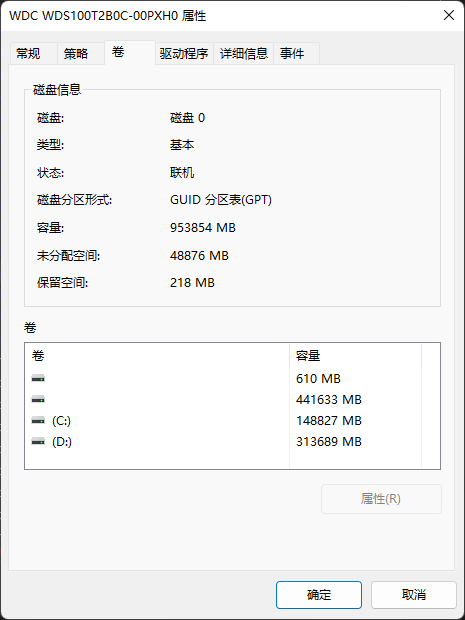Click the 取消 button
Screen dimensions: 465x620
(414, 595)
